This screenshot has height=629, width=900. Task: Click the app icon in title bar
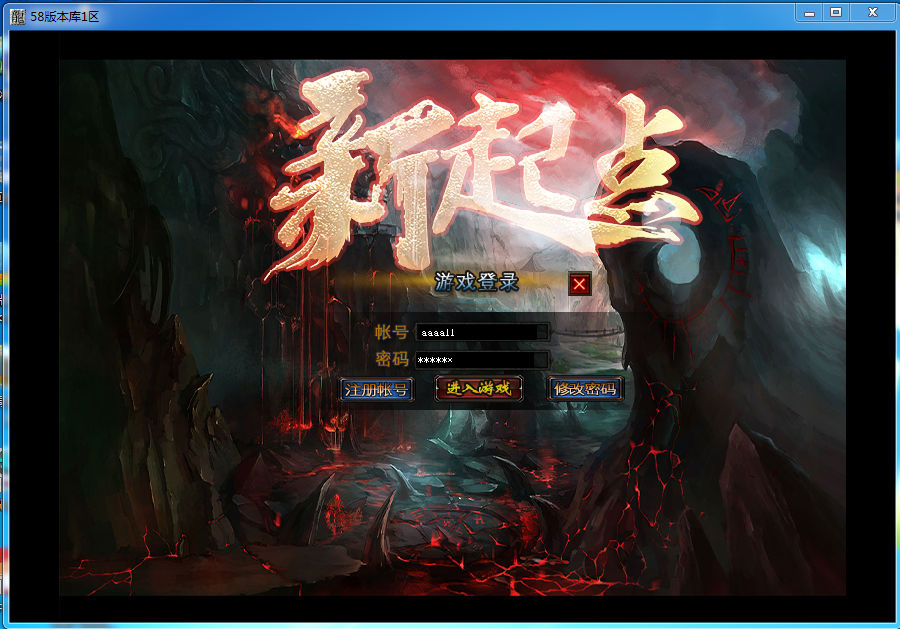tap(18, 17)
